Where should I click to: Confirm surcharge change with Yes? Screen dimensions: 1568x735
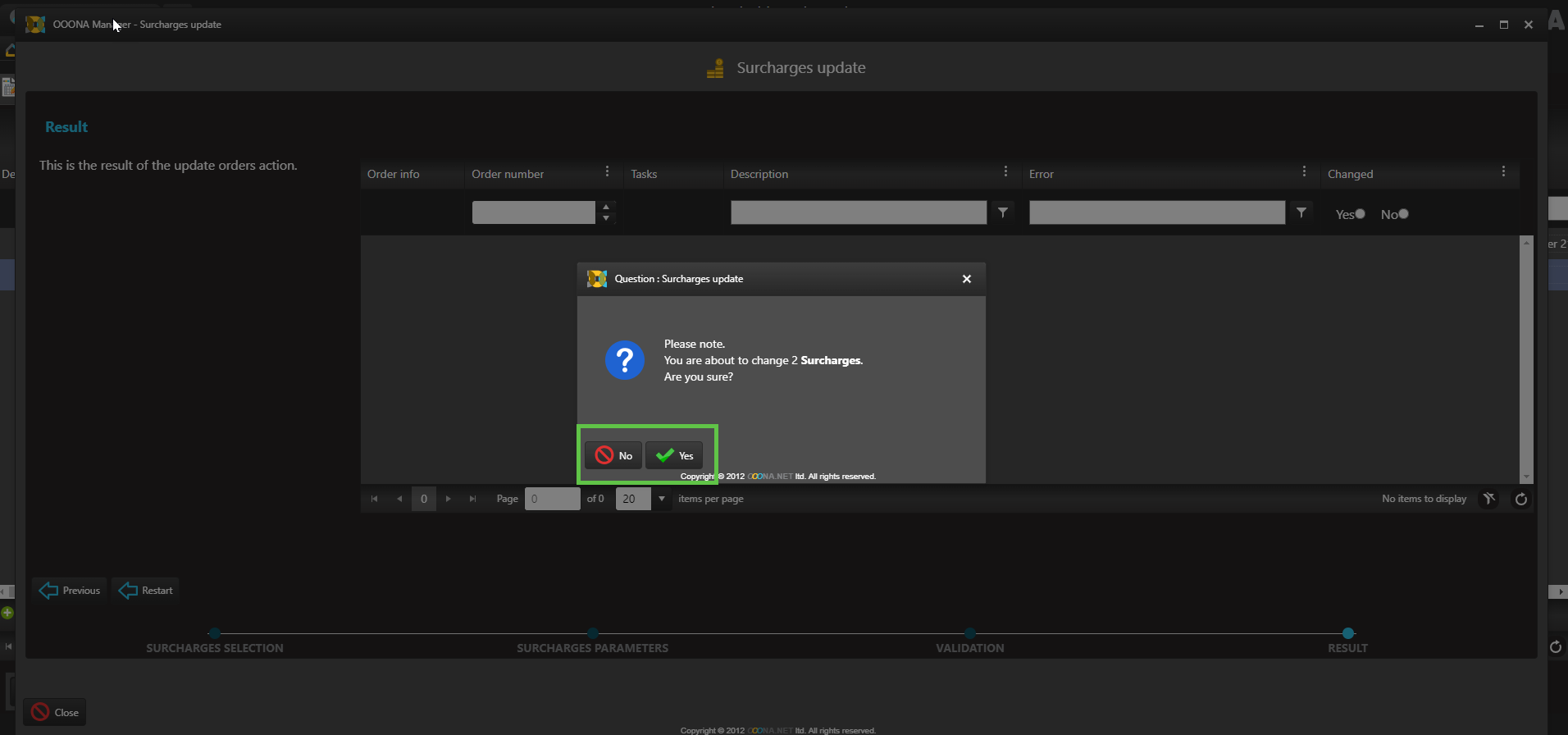pyautogui.click(x=674, y=455)
